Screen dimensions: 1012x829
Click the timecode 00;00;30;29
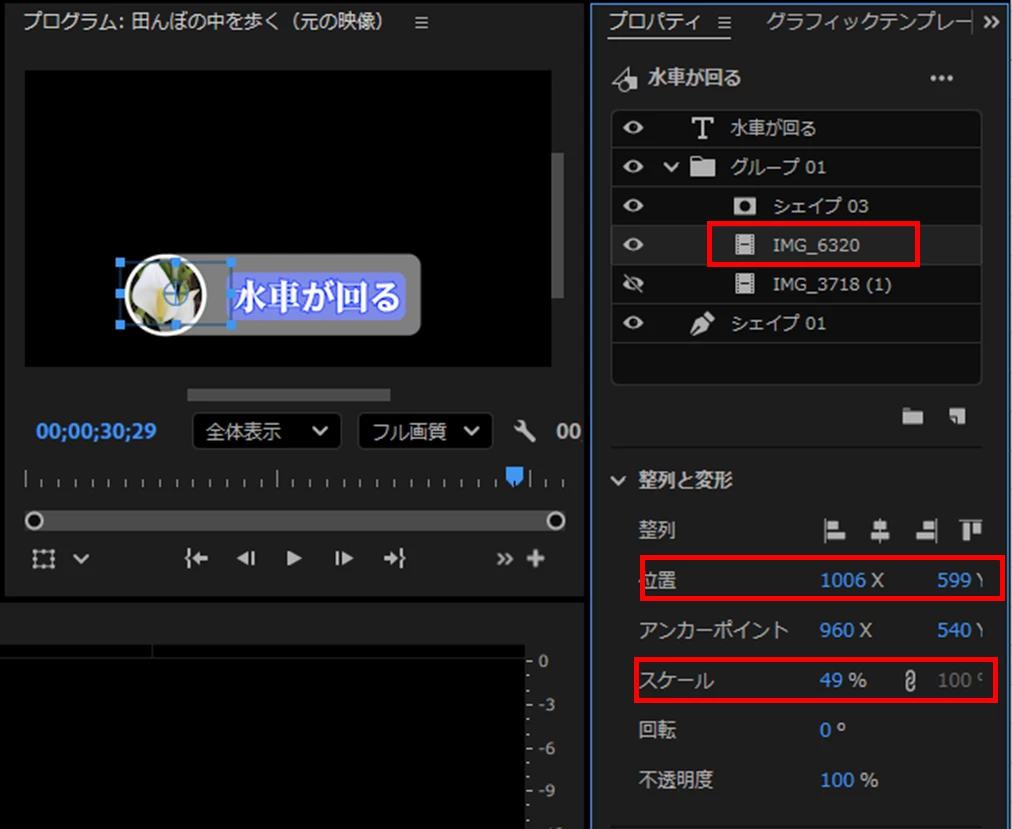click(x=96, y=431)
